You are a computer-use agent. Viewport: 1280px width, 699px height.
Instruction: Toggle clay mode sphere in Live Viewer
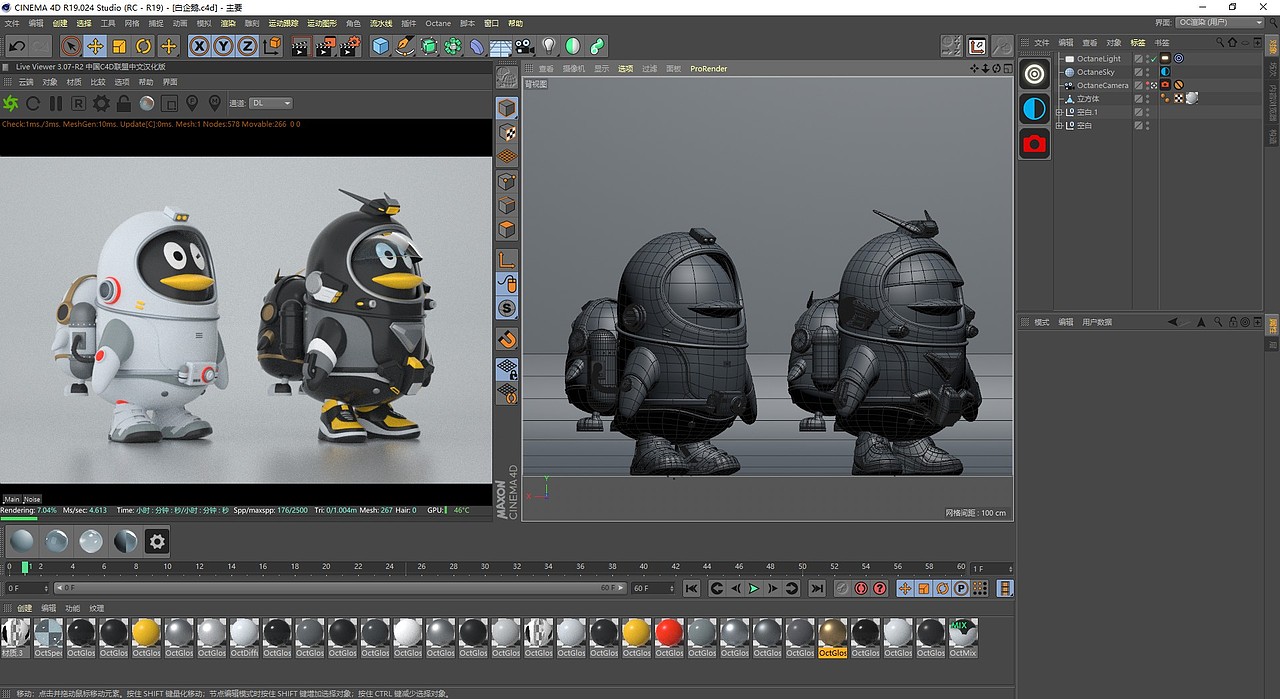(x=147, y=103)
